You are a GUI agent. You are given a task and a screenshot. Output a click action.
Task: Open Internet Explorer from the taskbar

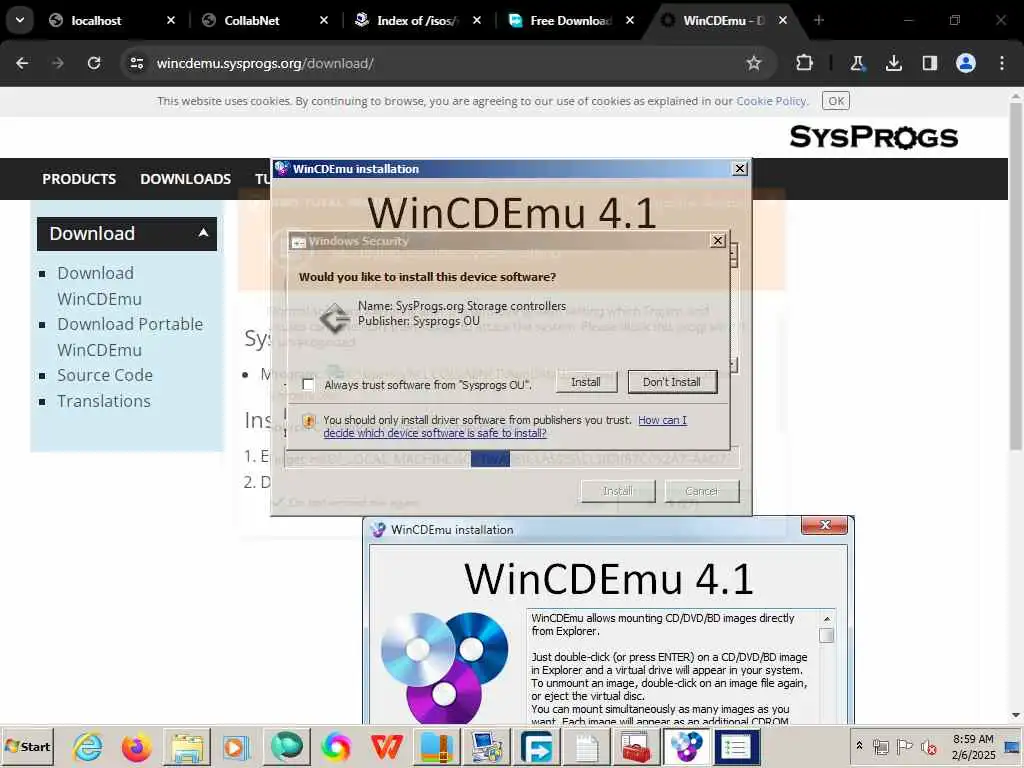pyautogui.click(x=87, y=747)
